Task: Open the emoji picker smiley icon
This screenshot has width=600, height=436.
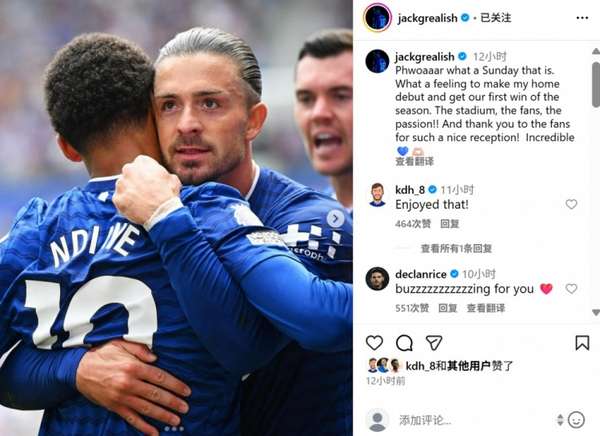Action: (x=576, y=420)
